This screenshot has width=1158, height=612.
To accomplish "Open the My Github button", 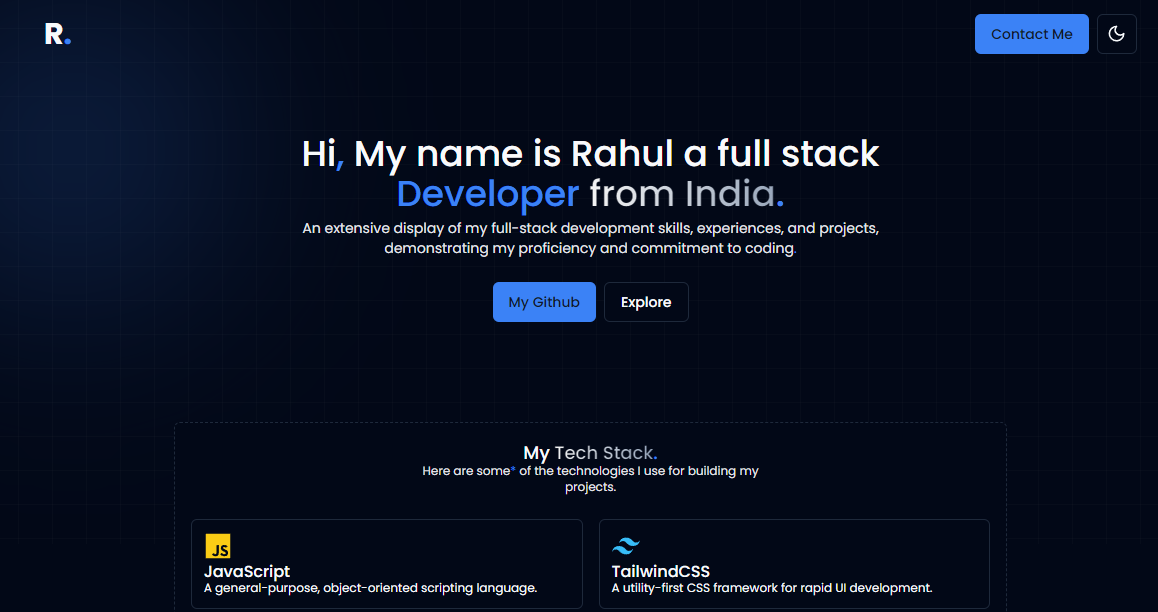I will [x=544, y=301].
